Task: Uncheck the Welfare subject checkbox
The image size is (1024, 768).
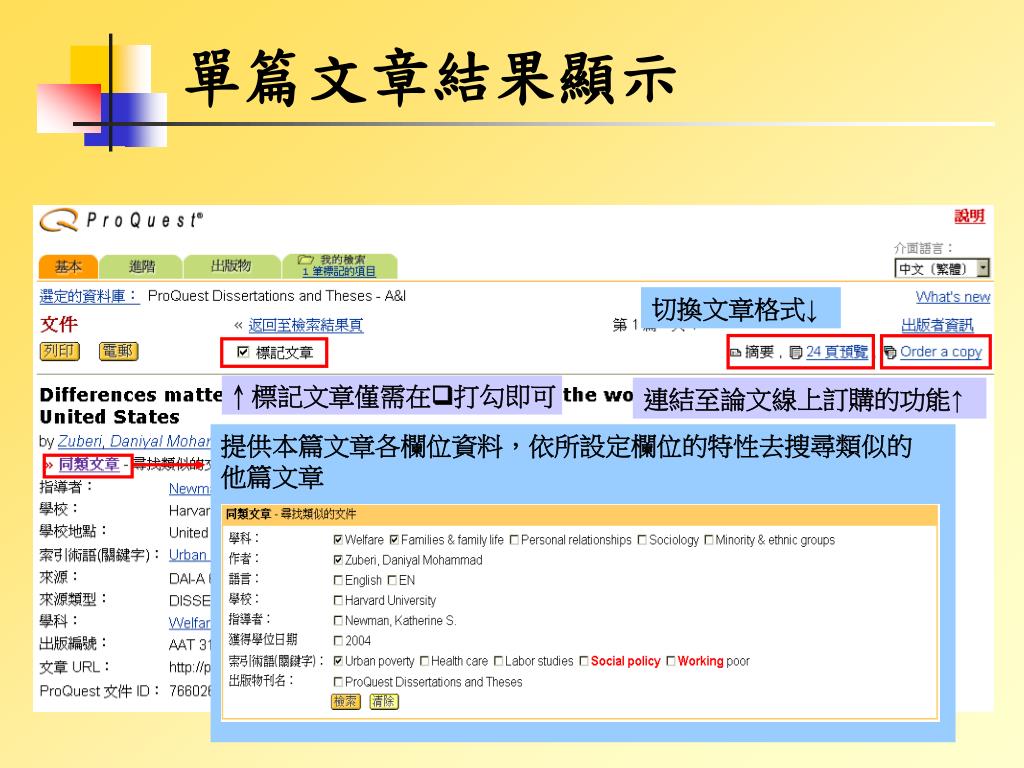Action: click(338, 540)
